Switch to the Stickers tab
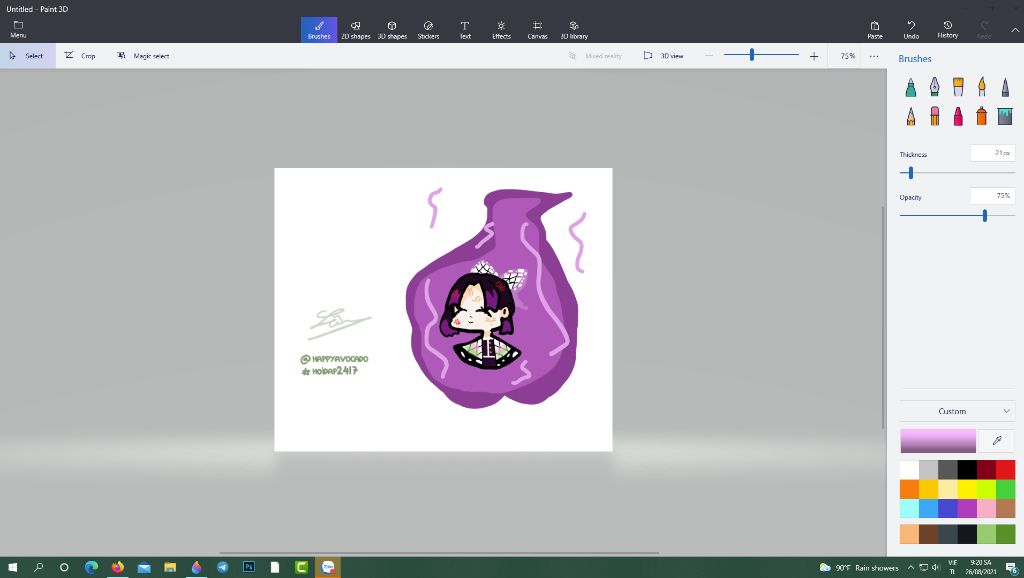 click(428, 29)
